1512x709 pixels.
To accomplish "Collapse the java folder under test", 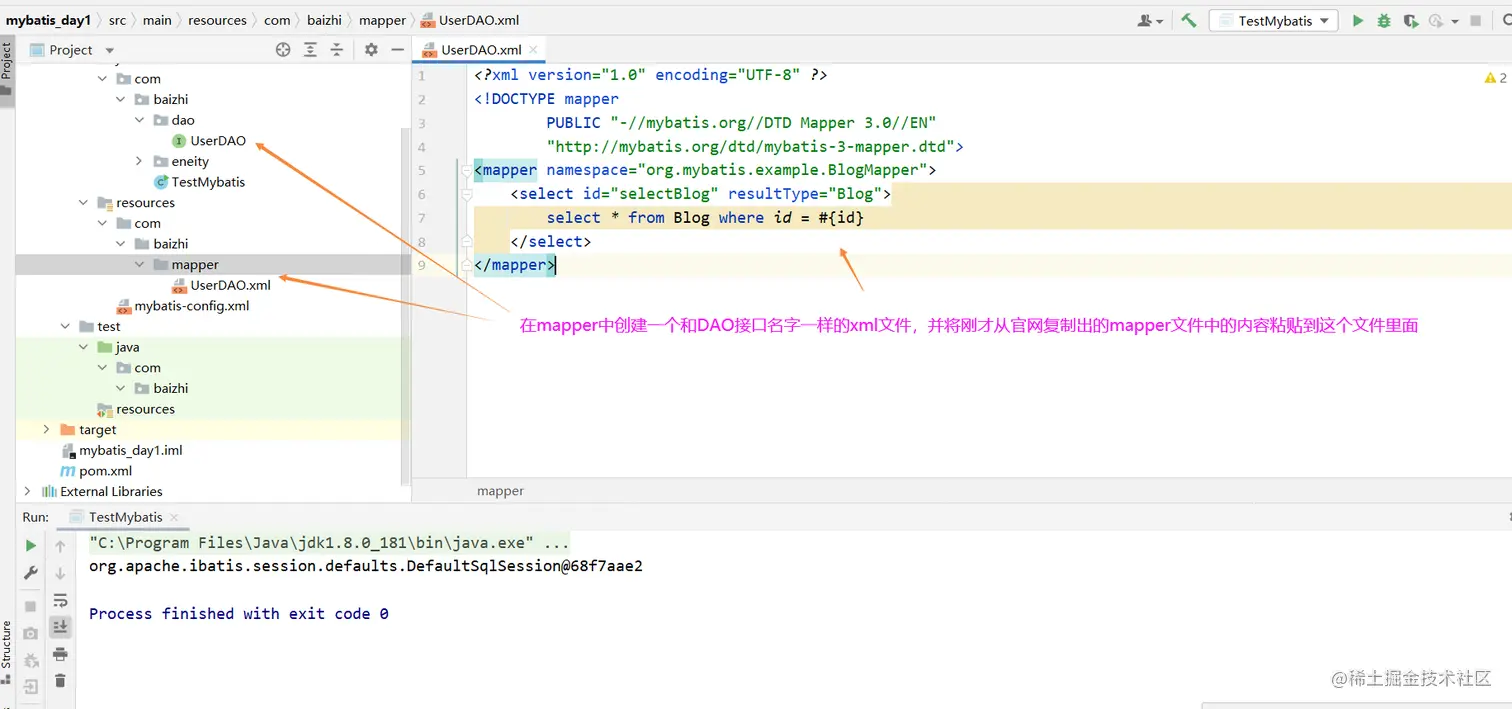I will point(84,347).
